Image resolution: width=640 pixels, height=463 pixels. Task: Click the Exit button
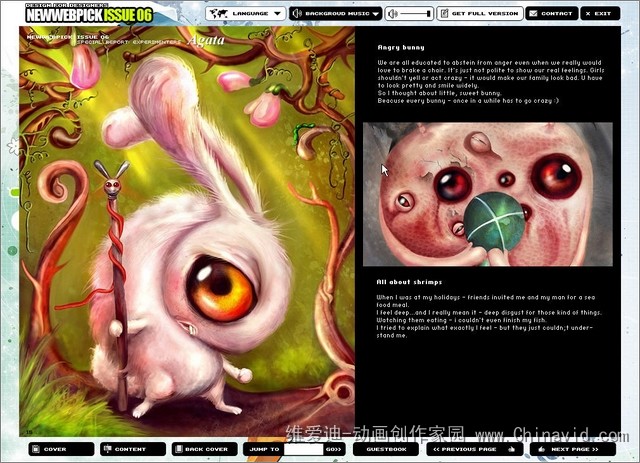point(600,13)
